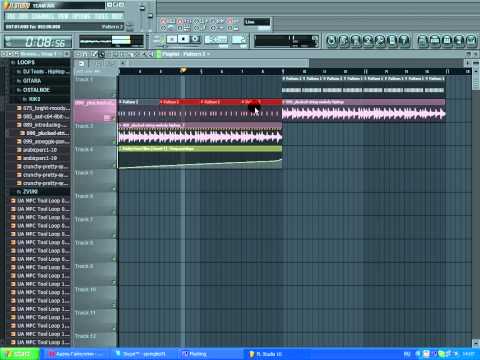Select the long pink audio clip on the right

(363, 111)
